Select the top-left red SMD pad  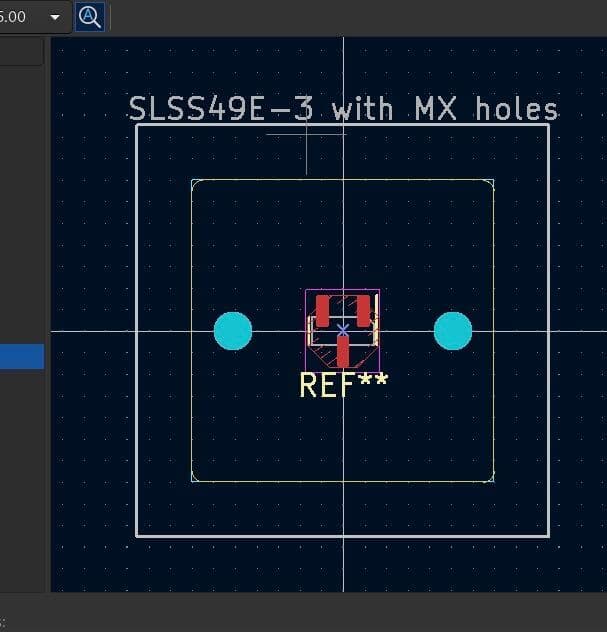click(x=322, y=309)
